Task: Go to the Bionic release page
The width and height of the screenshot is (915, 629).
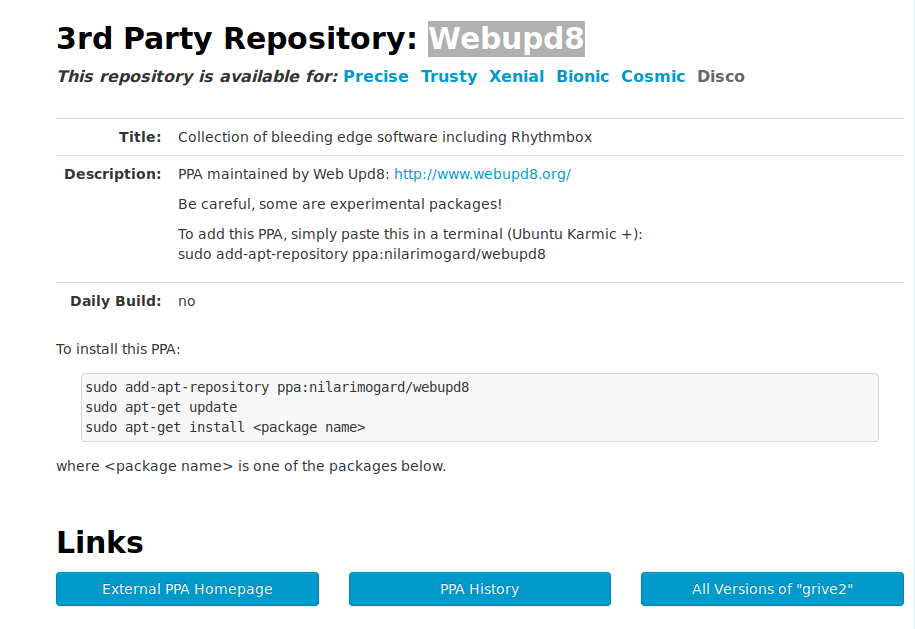Action: click(x=582, y=76)
